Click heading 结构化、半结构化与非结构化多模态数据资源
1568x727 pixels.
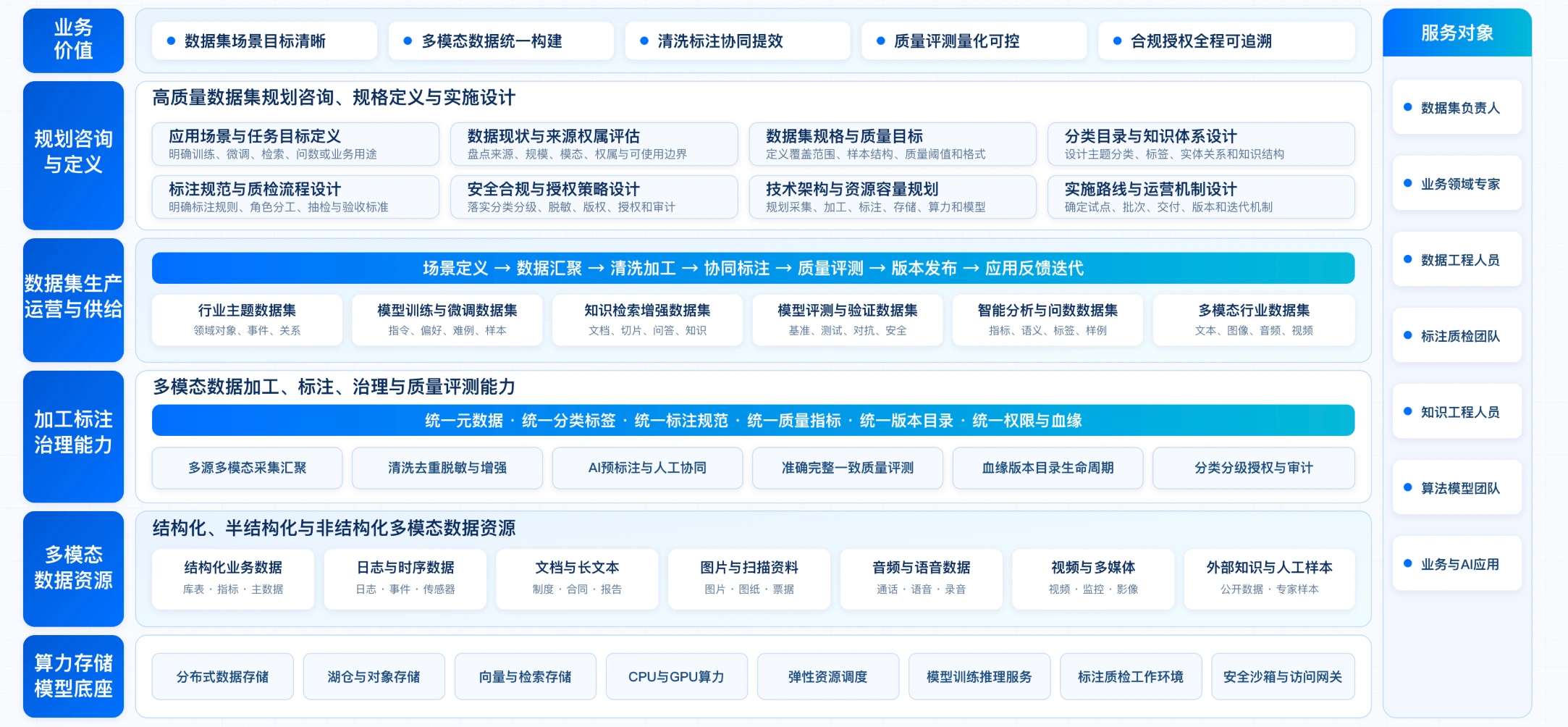(334, 528)
